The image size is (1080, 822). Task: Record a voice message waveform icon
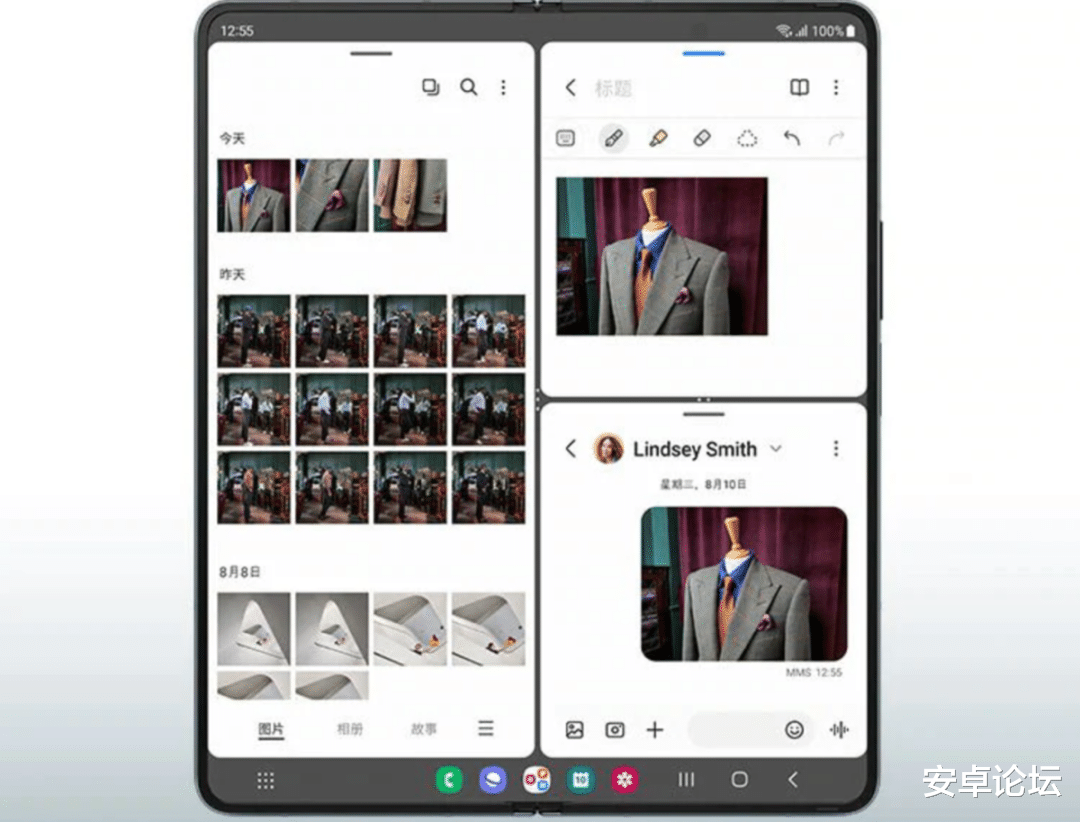pyautogui.click(x=839, y=730)
